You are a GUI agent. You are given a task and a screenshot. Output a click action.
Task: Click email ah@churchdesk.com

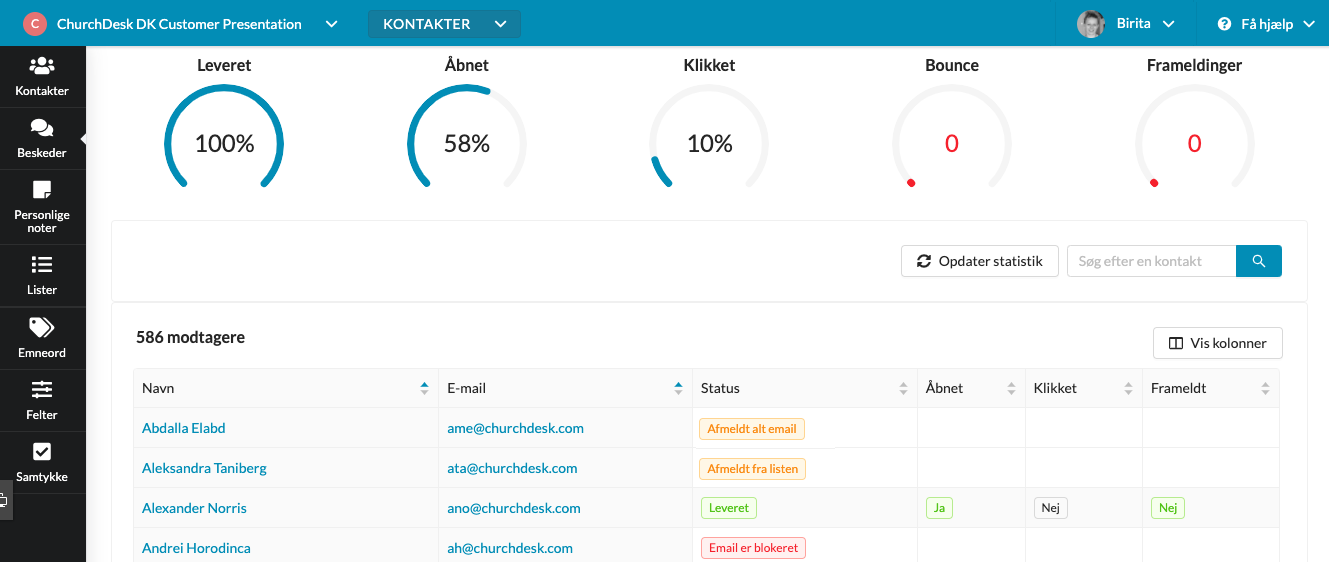[510, 548]
